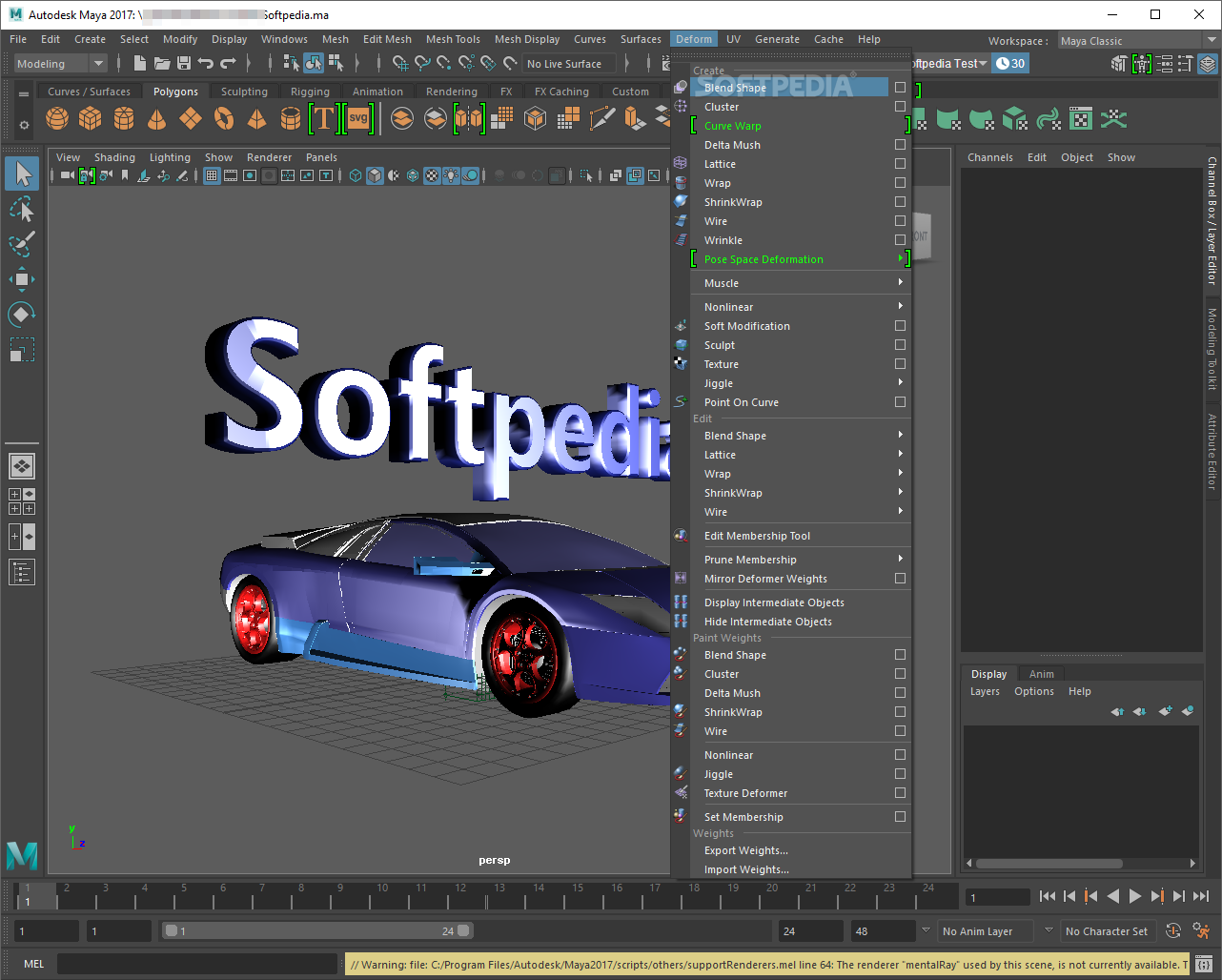The image size is (1222, 980).
Task: Open Mirror Deformer Weights options box
Action: (900, 579)
